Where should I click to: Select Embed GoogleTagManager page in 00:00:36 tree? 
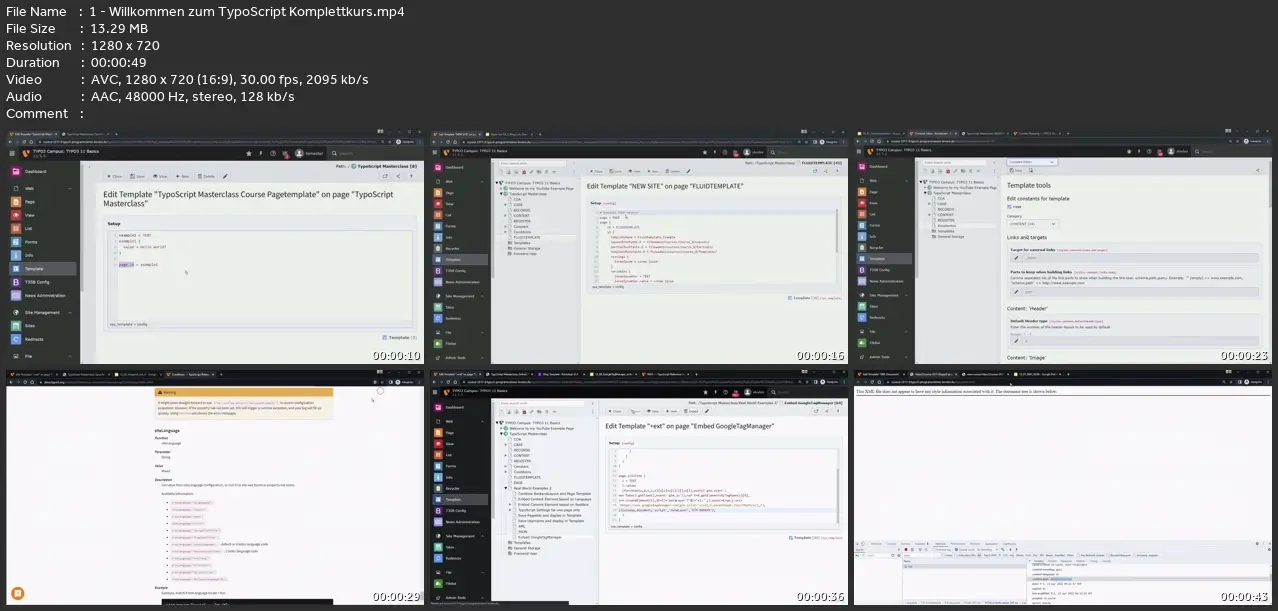(540, 537)
